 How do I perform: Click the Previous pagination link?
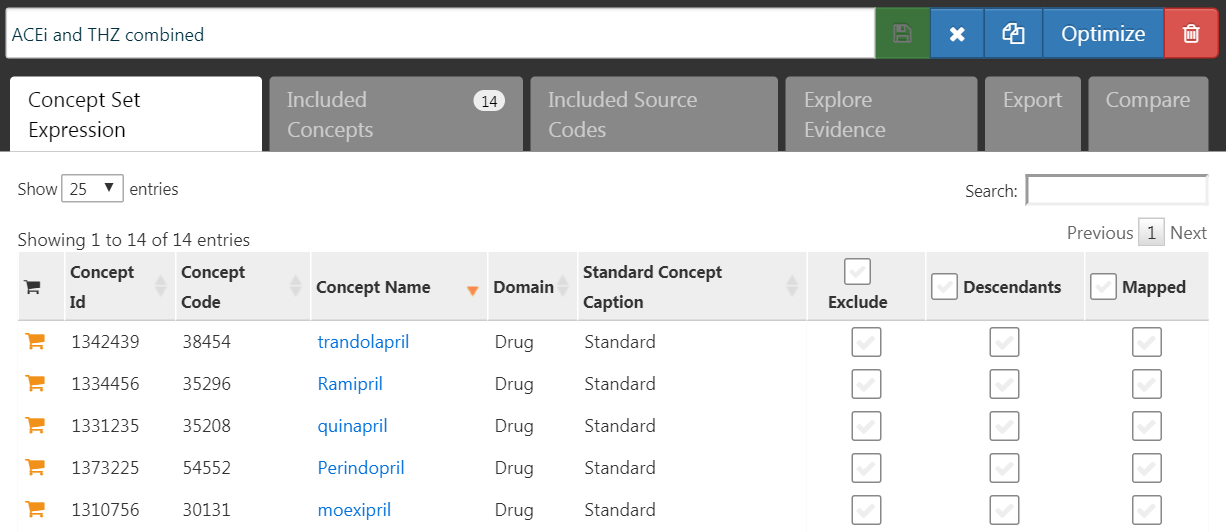(x=1100, y=233)
